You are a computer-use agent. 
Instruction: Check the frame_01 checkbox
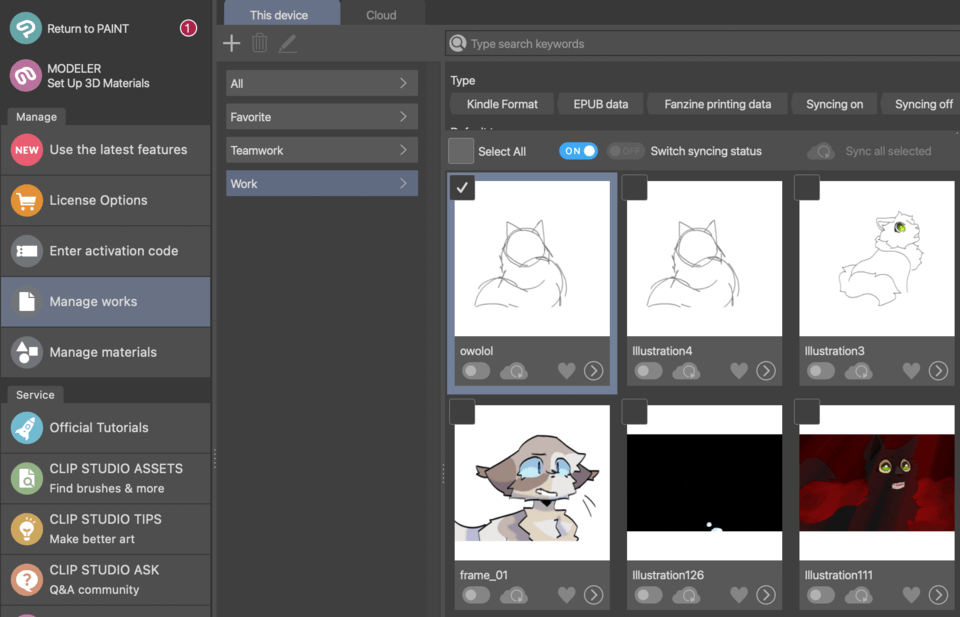[462, 412]
